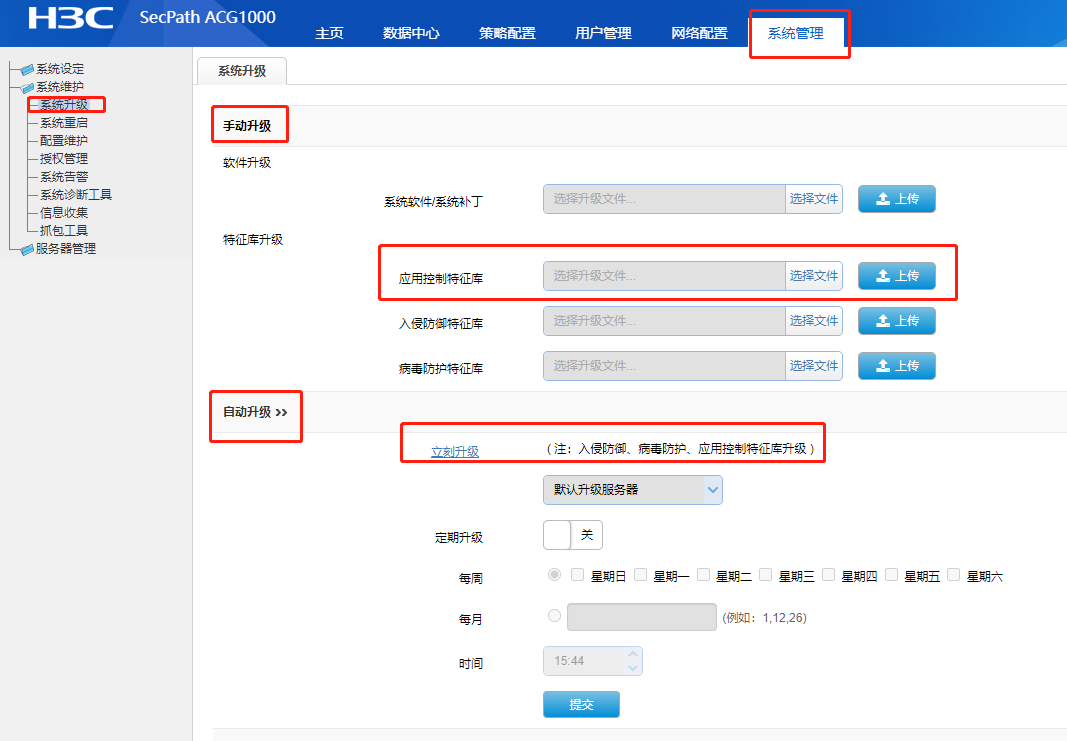Select 授权管理 in the sidebar tree
This screenshot has height=741, width=1067.
click(x=64, y=159)
